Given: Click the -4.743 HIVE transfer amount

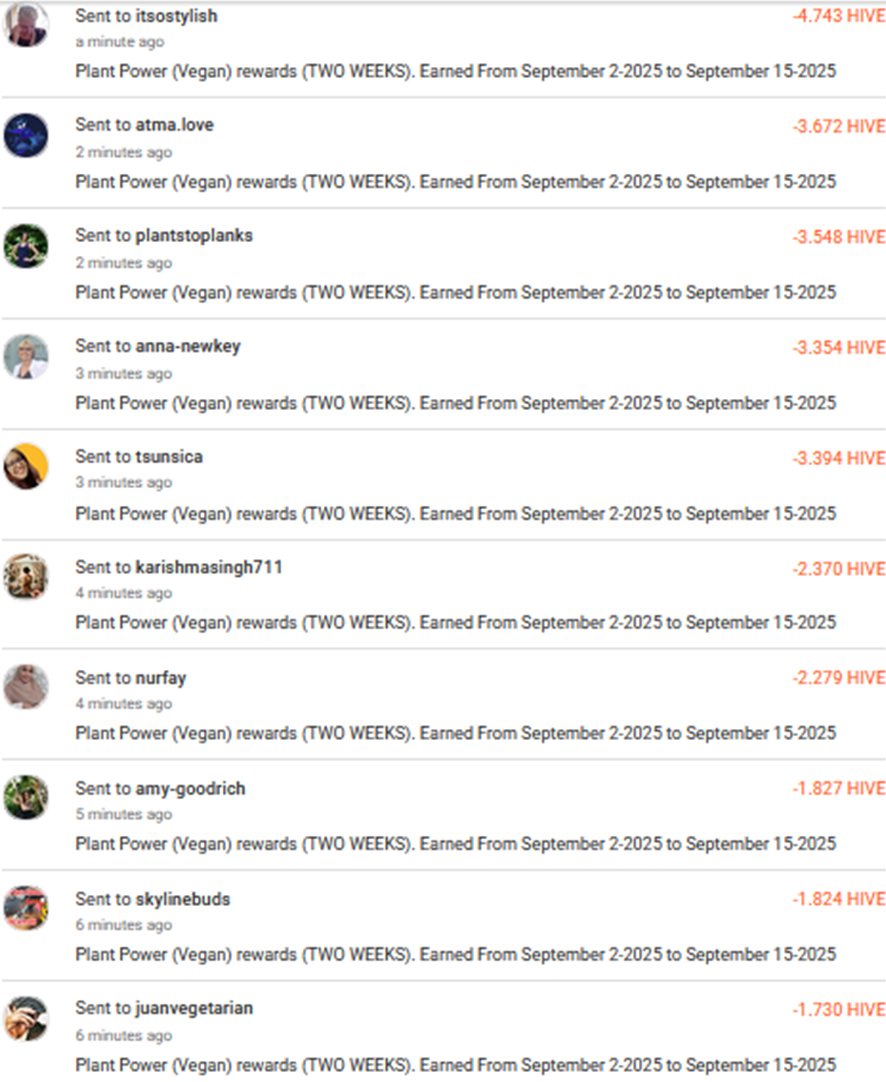Looking at the screenshot, I should 839,17.
